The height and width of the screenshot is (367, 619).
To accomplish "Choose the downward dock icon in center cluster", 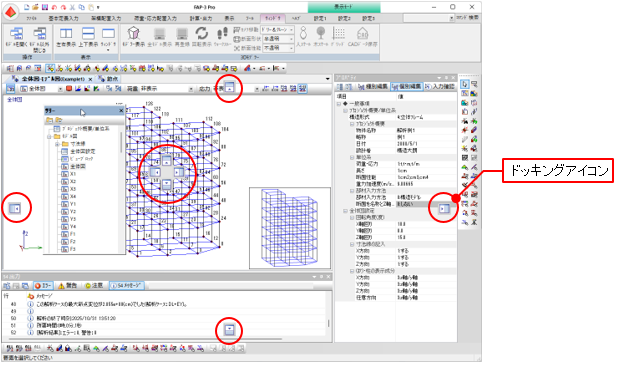I will tap(167, 184).
